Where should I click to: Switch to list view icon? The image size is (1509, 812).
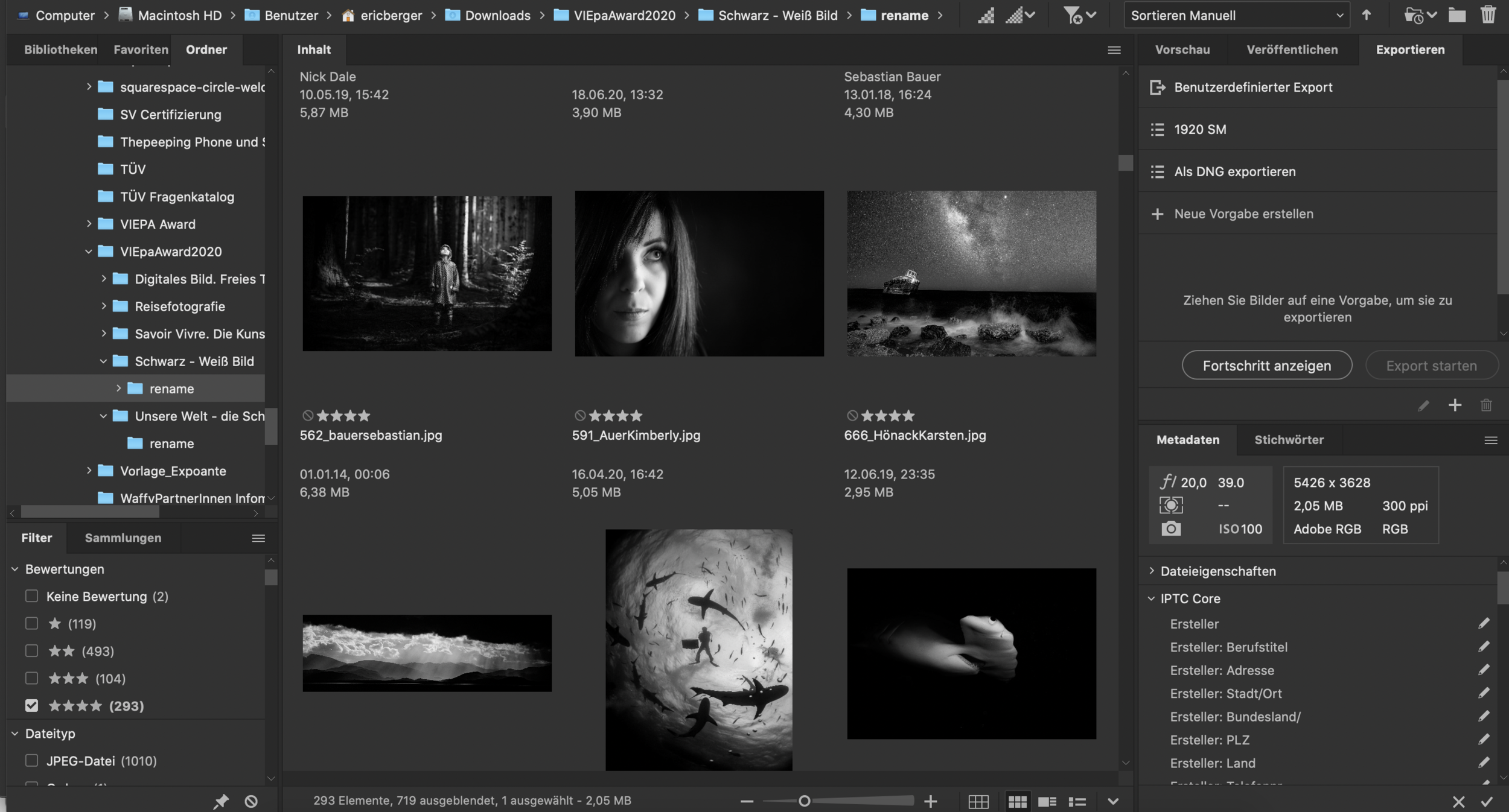pyautogui.click(x=1077, y=801)
